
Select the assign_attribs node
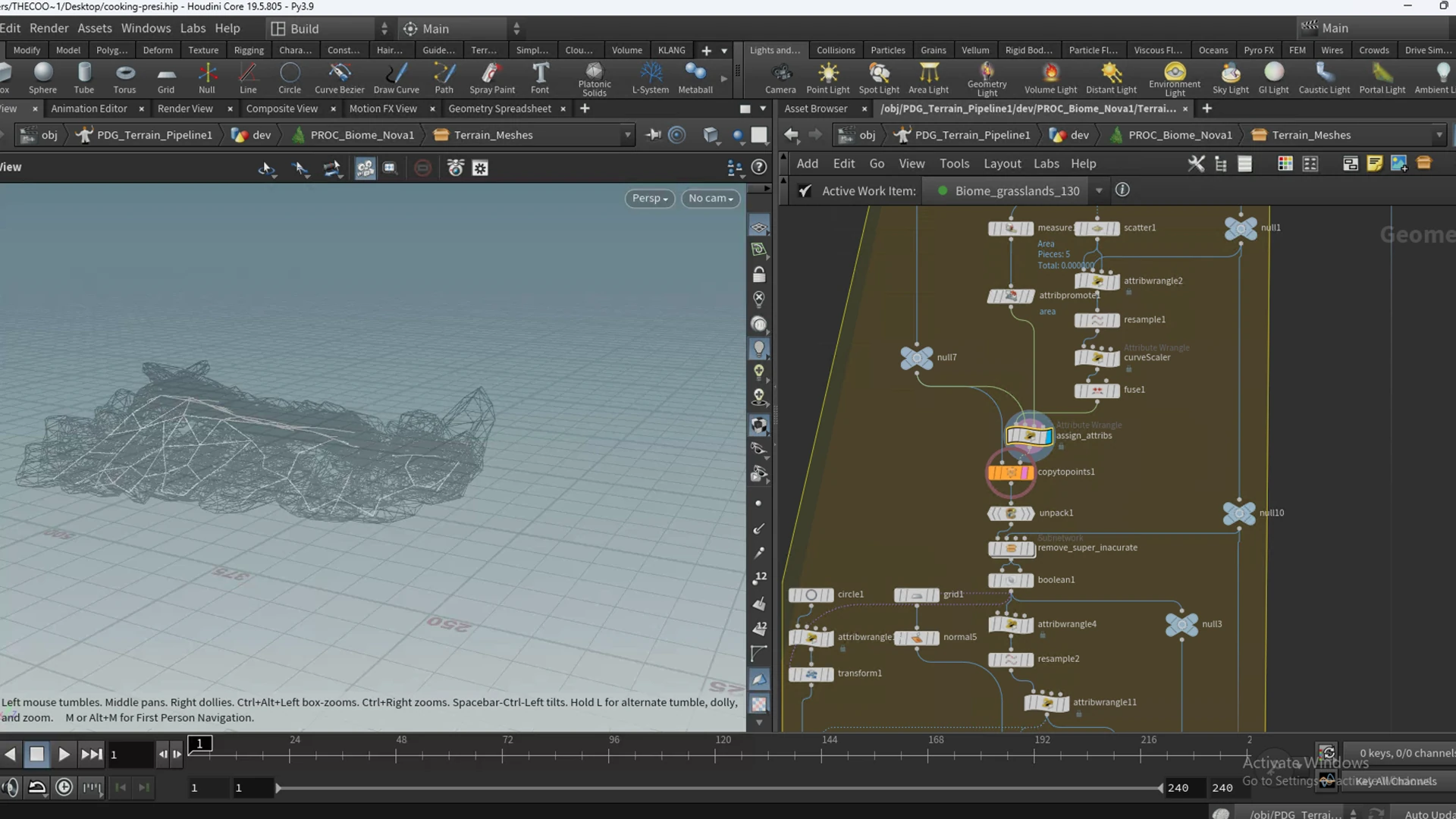(x=1029, y=435)
